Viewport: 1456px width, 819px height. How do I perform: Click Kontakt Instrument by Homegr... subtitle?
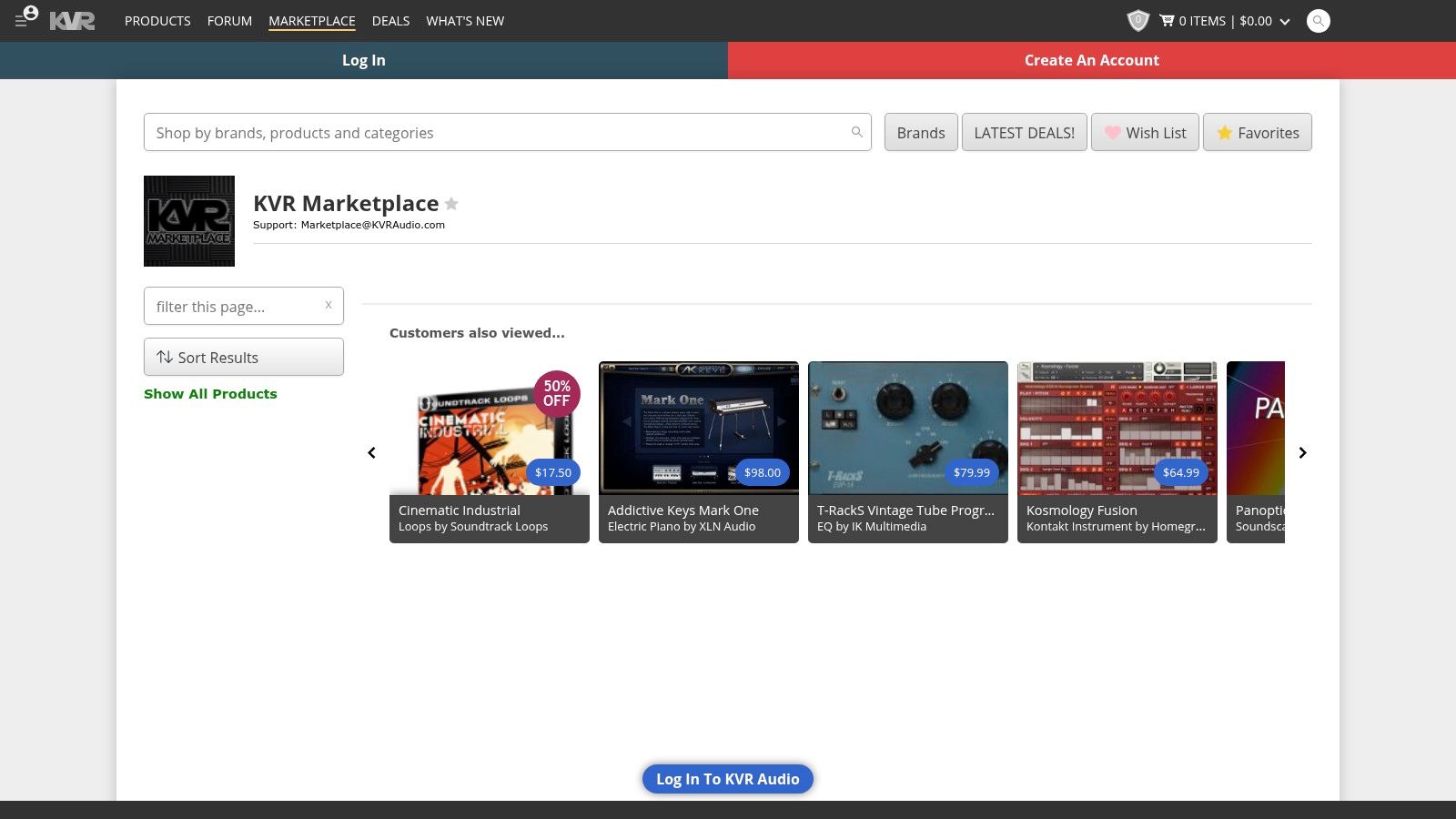pyautogui.click(x=1116, y=527)
